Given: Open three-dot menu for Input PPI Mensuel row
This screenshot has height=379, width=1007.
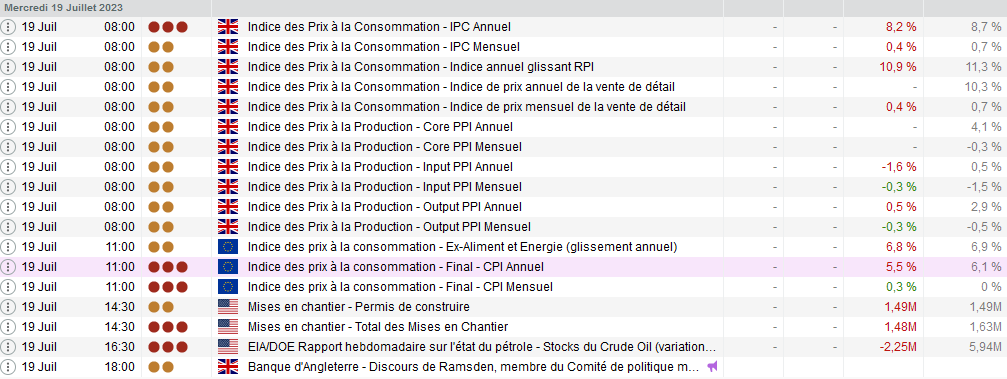Looking at the screenshot, I should click(x=8, y=187).
